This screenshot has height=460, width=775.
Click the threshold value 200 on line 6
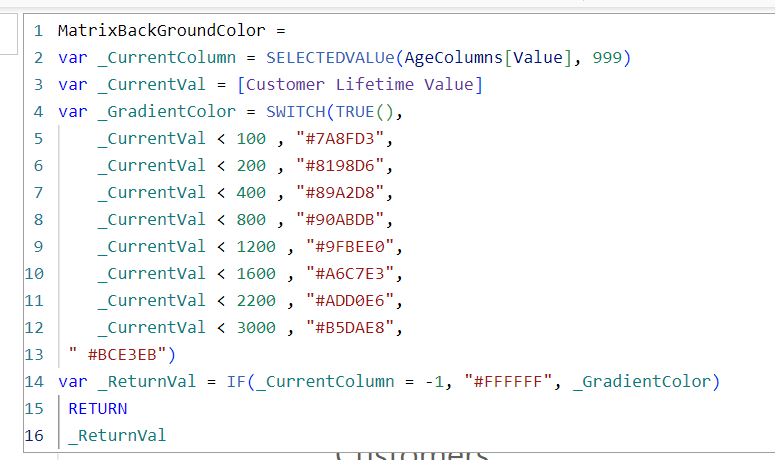[251, 166]
